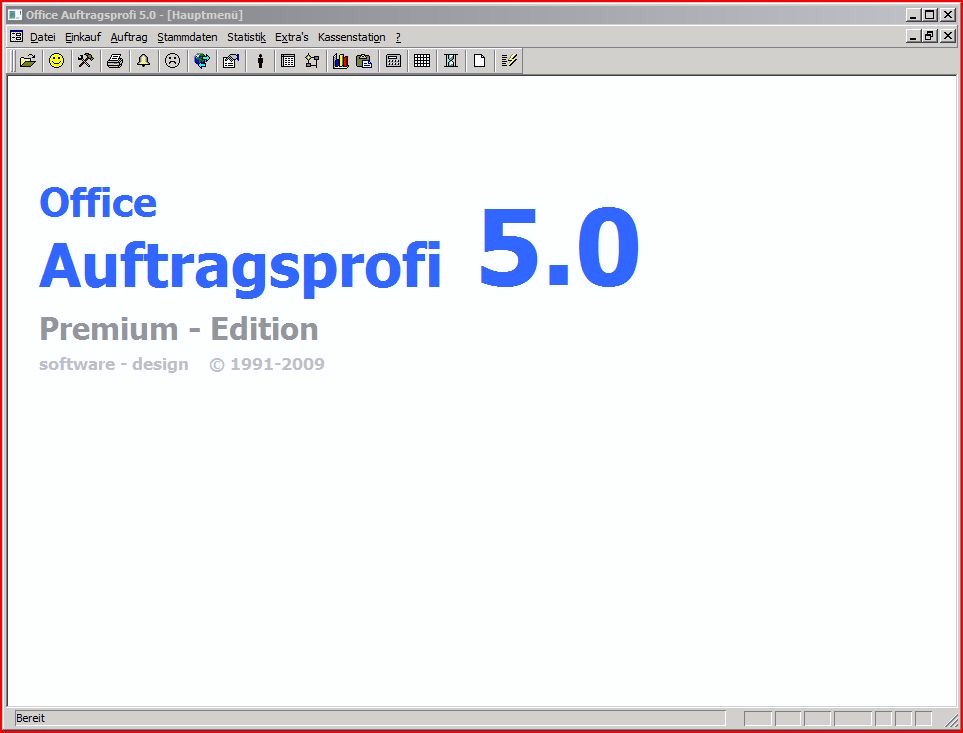Click the sad face toolbar icon
Screen dimensions: 963x733
point(172,61)
